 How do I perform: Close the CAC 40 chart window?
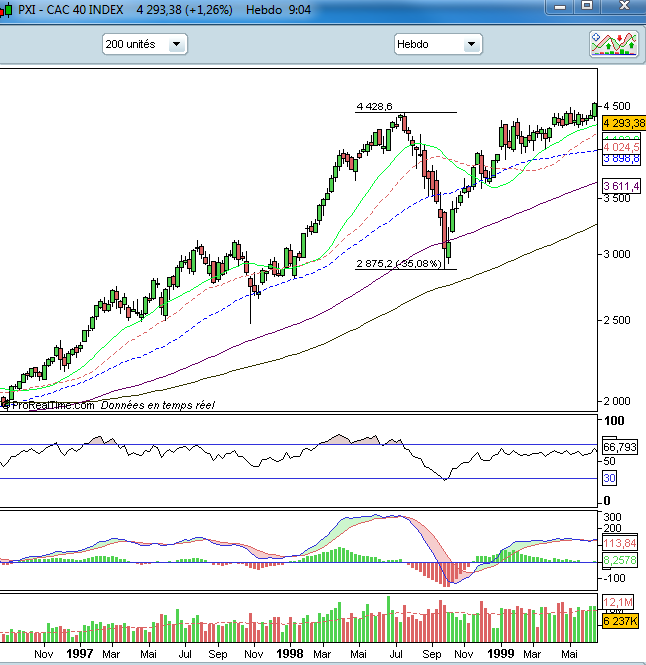[624, 6]
